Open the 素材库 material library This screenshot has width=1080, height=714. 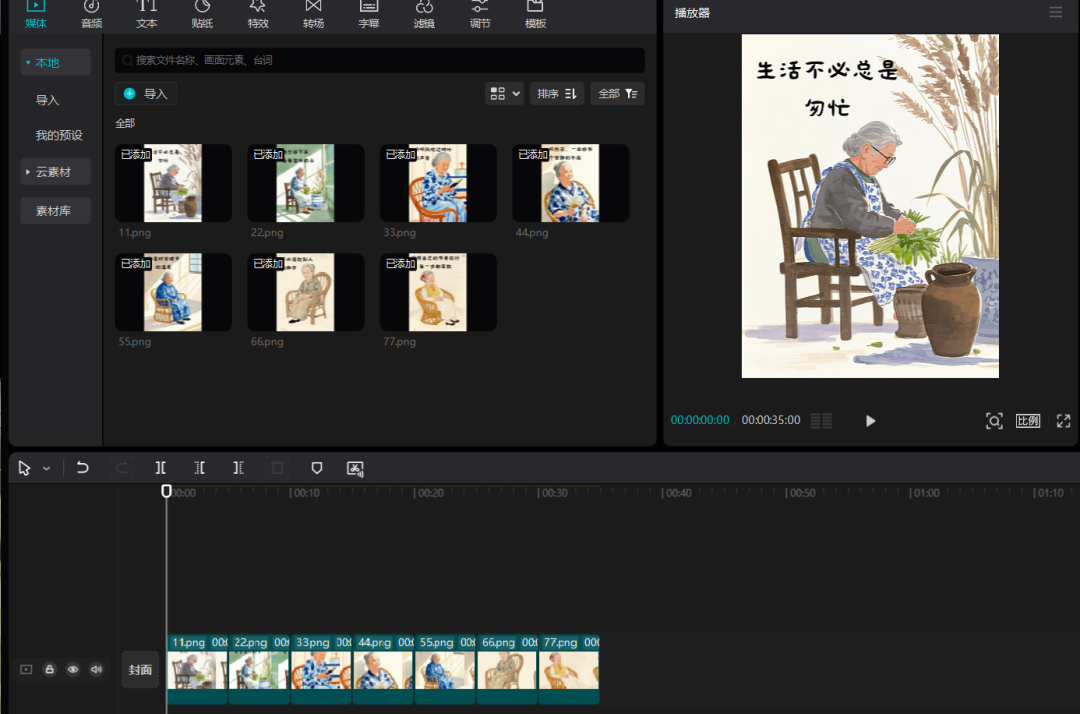[55, 211]
